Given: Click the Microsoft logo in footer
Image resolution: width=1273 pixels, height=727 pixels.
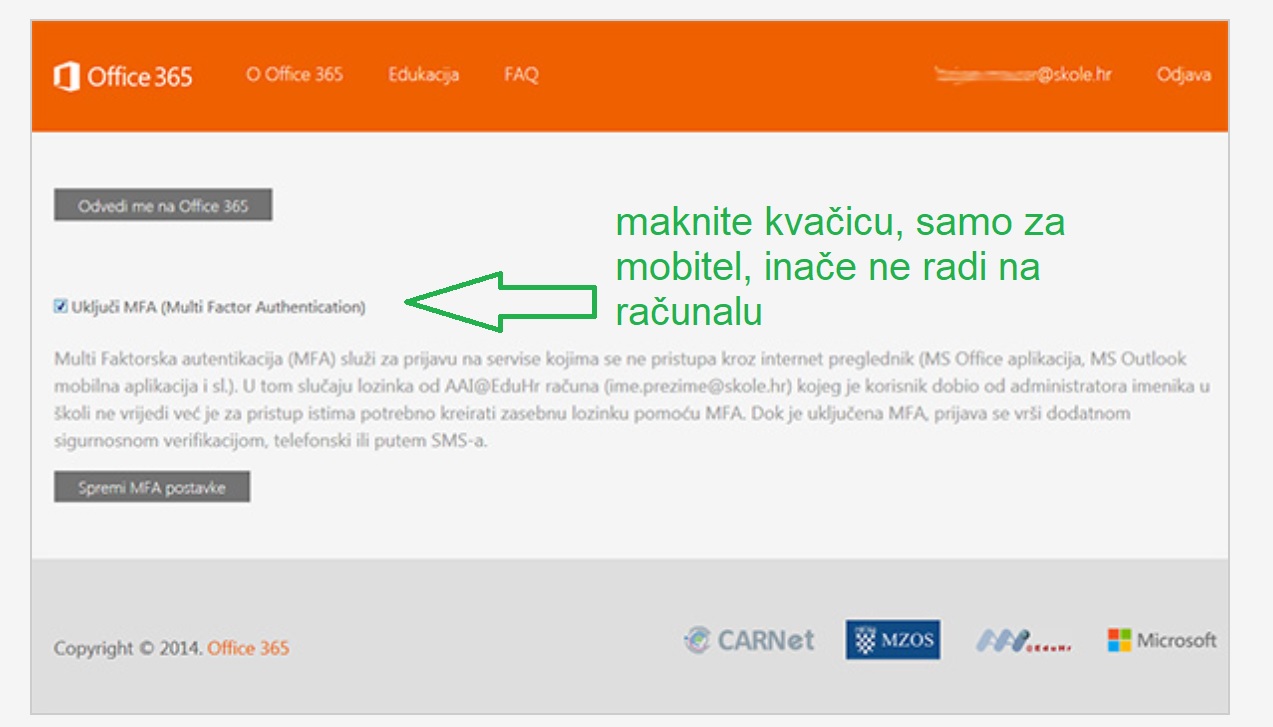Looking at the screenshot, I should coord(1162,640).
